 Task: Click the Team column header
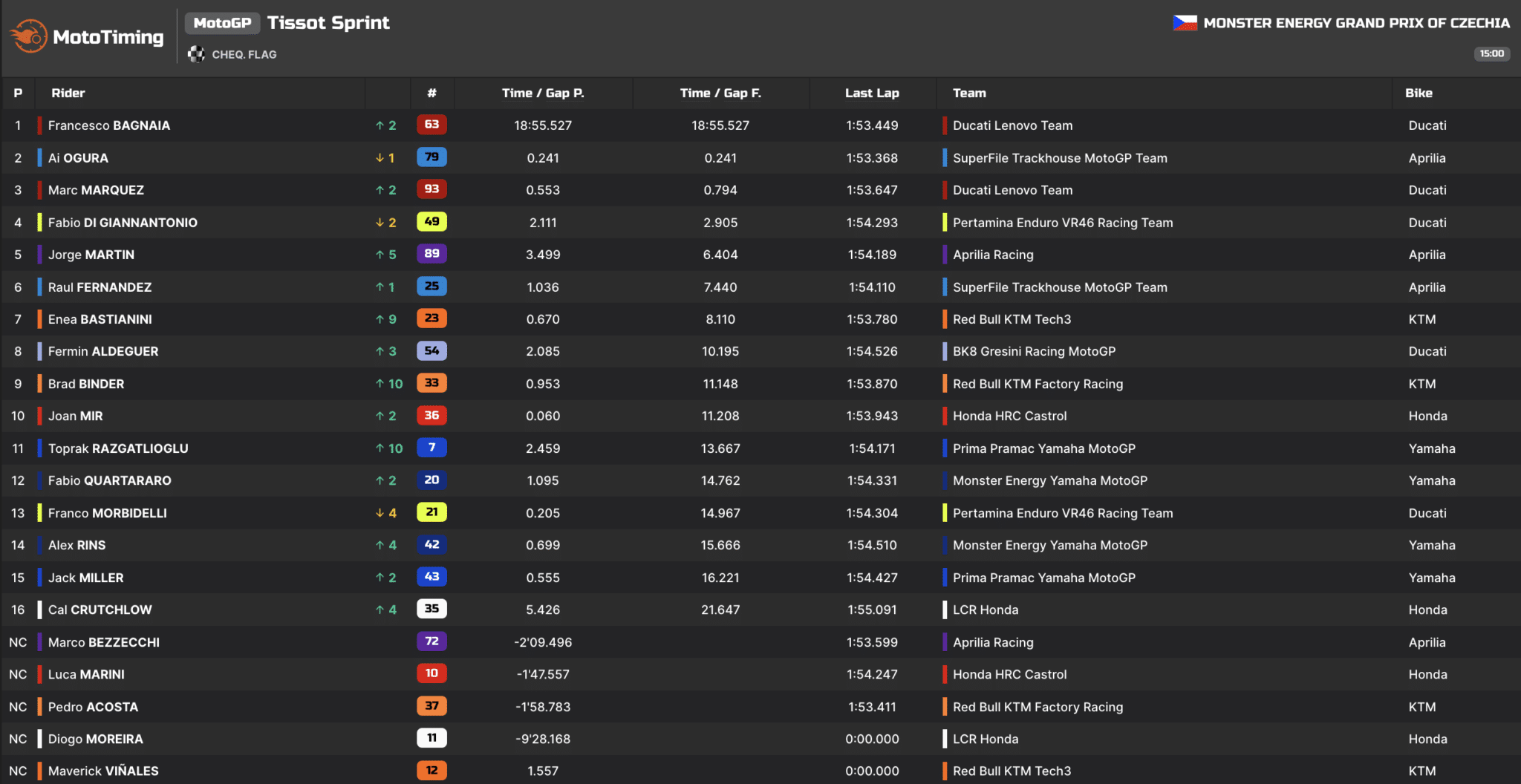(x=969, y=93)
